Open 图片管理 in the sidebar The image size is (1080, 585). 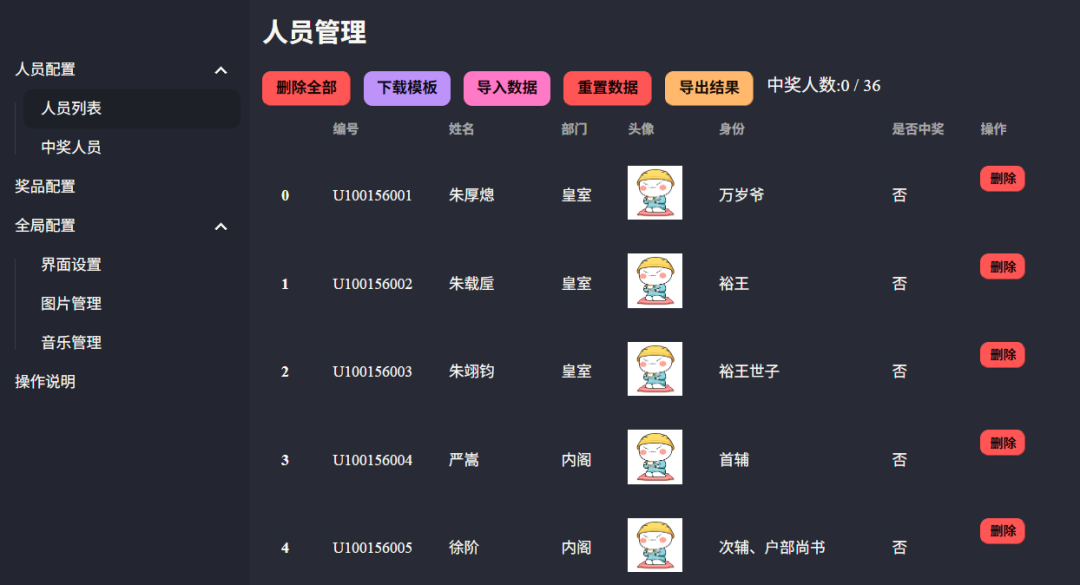tap(71, 304)
